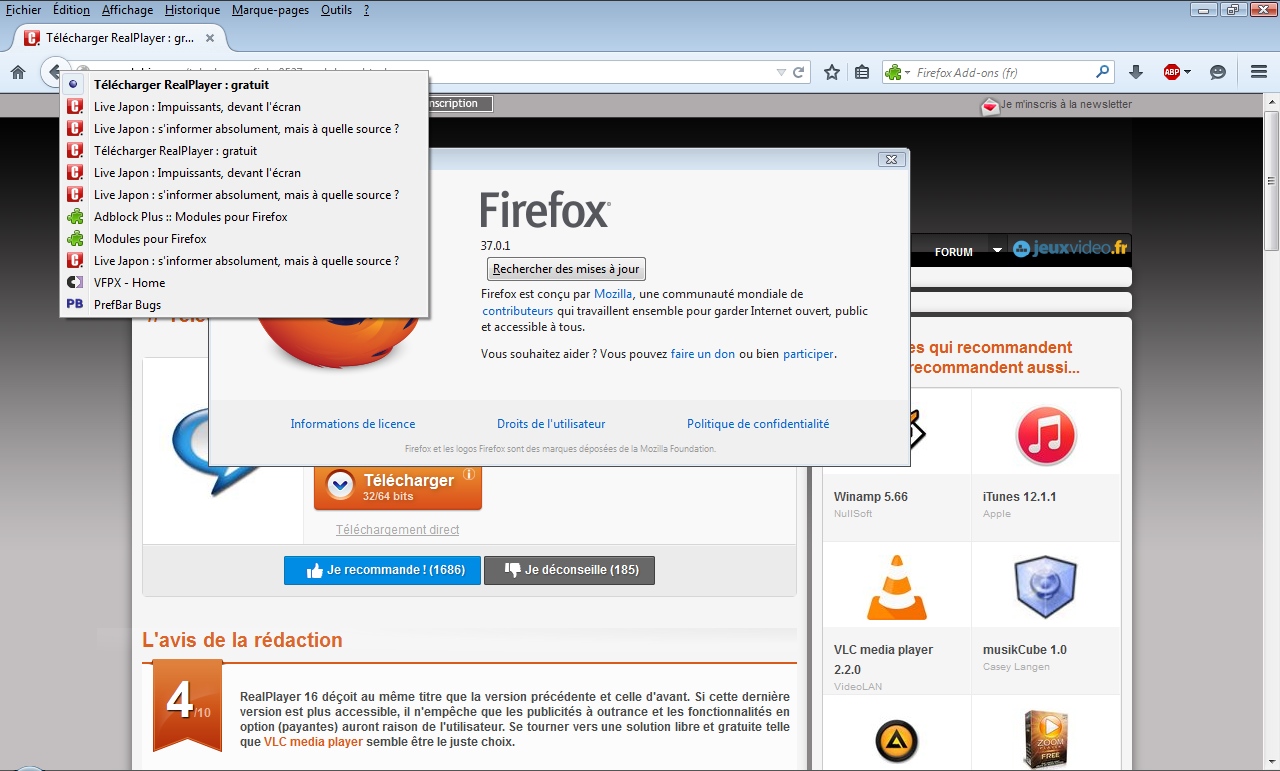Click the magnifier in the search field
1280x771 pixels.
pyautogui.click(x=1103, y=72)
